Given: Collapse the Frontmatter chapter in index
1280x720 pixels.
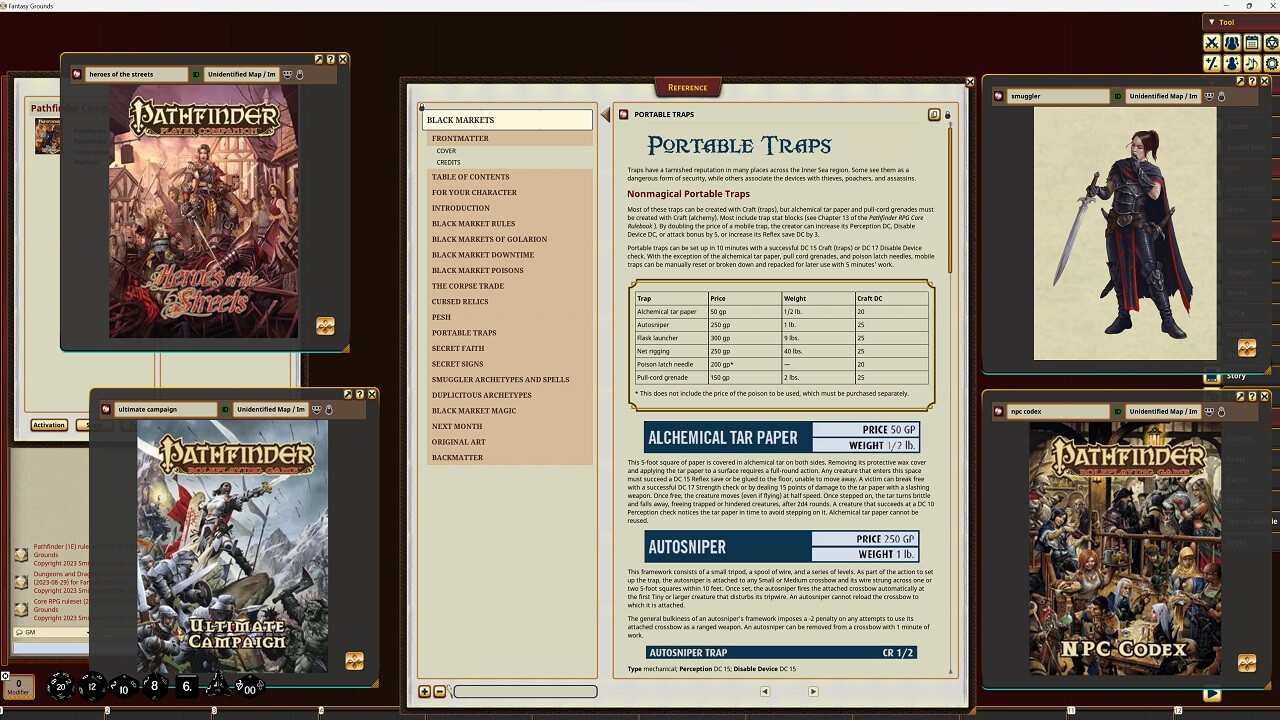Looking at the screenshot, I should pyautogui.click(x=460, y=138).
